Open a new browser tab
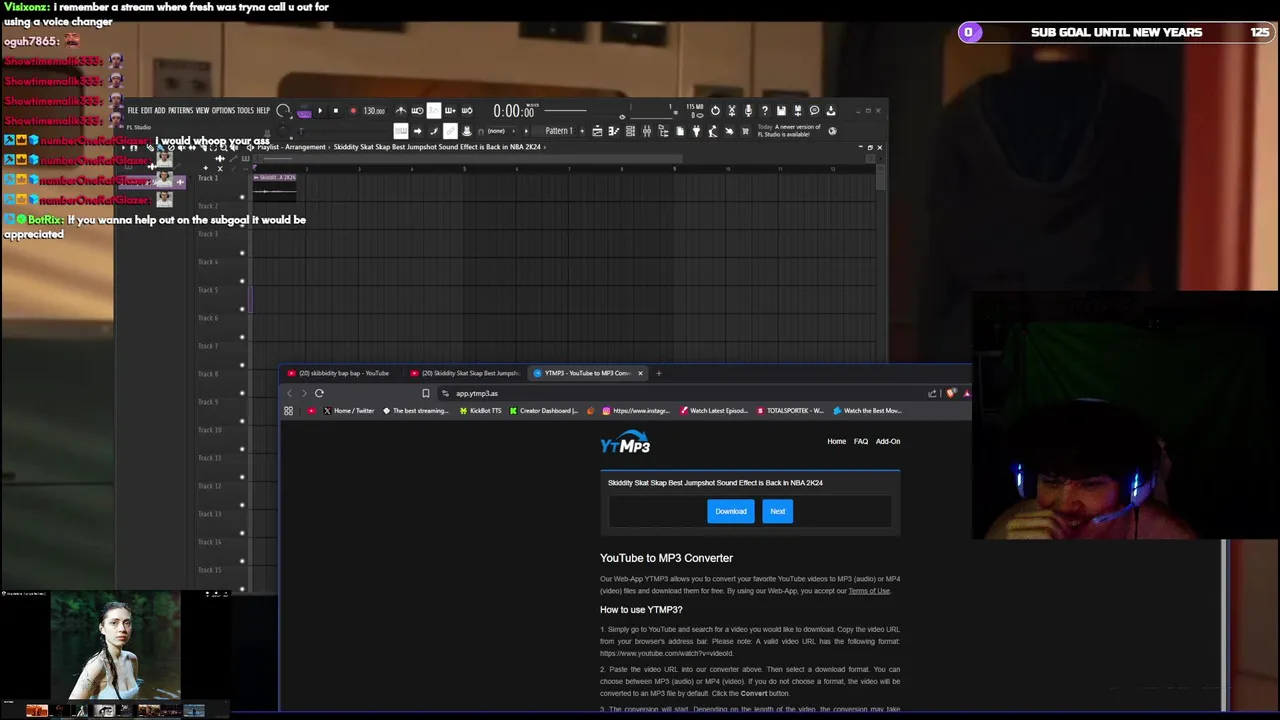 [659, 373]
